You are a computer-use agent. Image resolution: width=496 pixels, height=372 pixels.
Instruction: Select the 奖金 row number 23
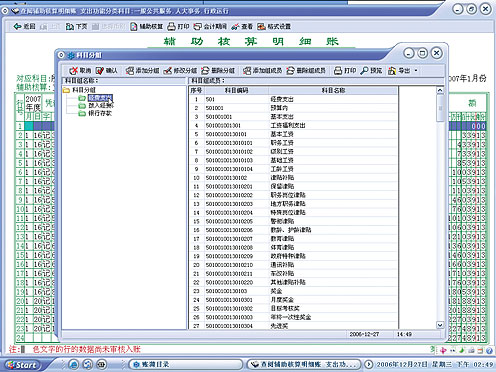[x=293, y=291]
